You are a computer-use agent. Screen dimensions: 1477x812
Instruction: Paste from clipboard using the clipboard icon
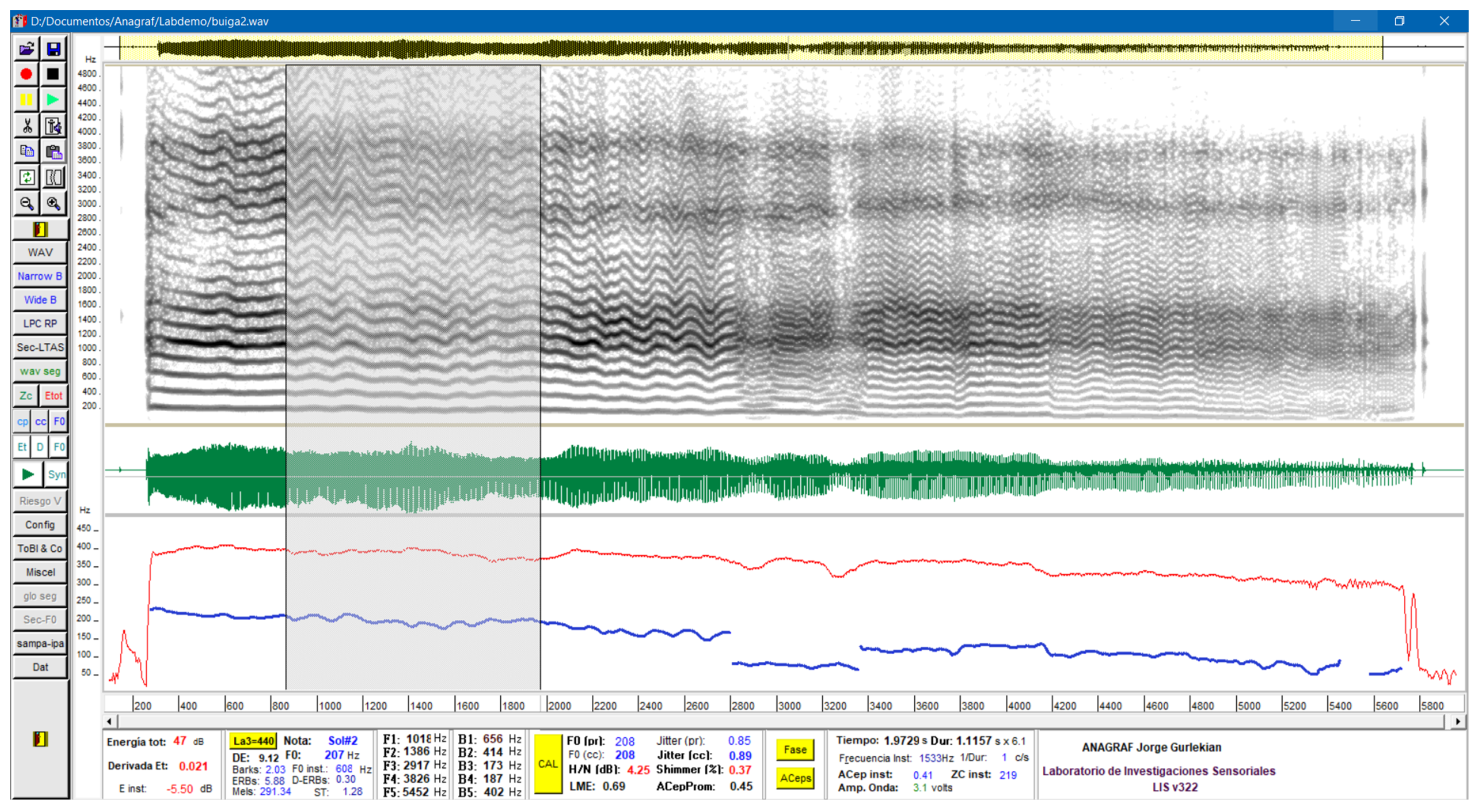53,152
